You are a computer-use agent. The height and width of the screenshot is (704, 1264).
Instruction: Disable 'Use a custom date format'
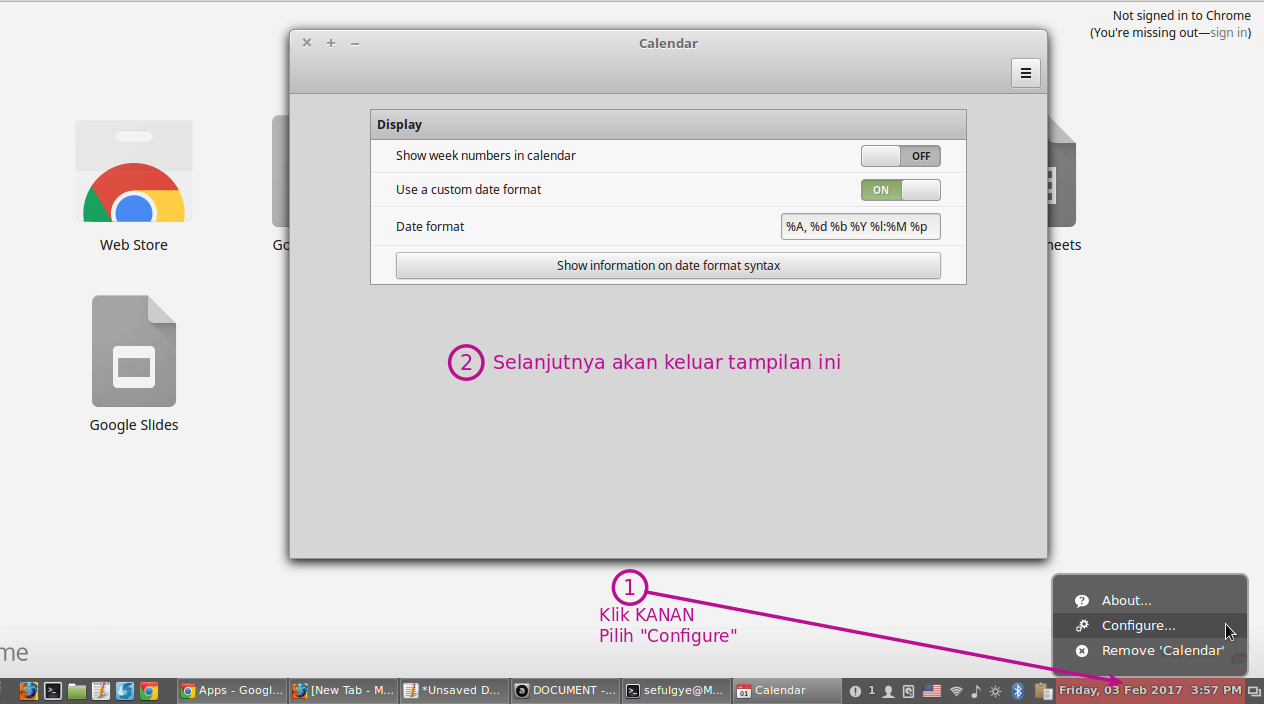(900, 190)
